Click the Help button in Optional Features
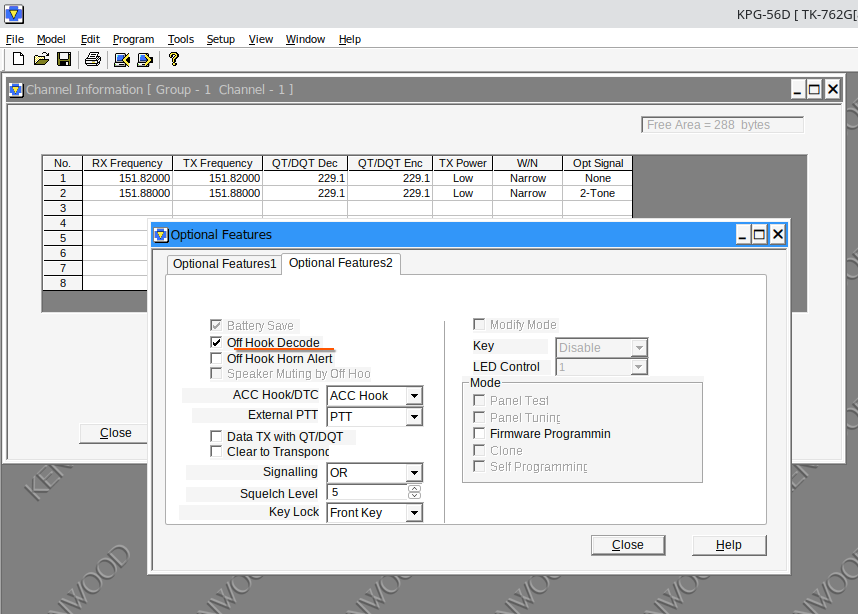This screenshot has width=858, height=614. [729, 545]
